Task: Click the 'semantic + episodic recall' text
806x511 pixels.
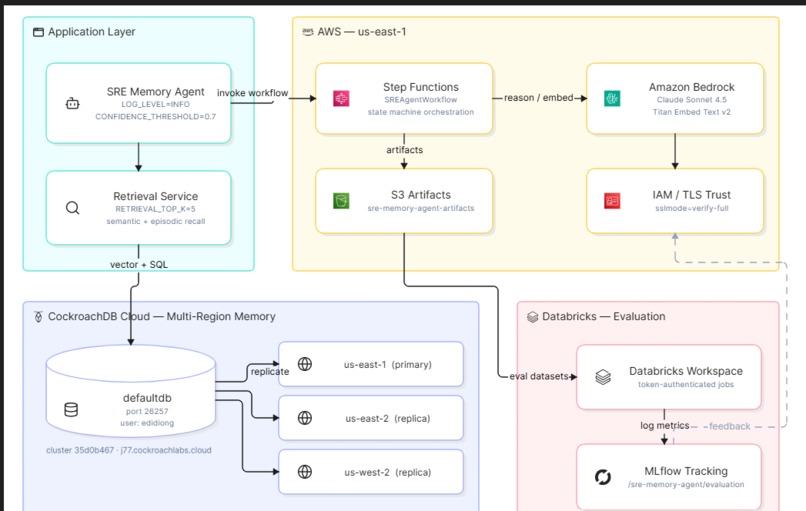Action: [155, 222]
